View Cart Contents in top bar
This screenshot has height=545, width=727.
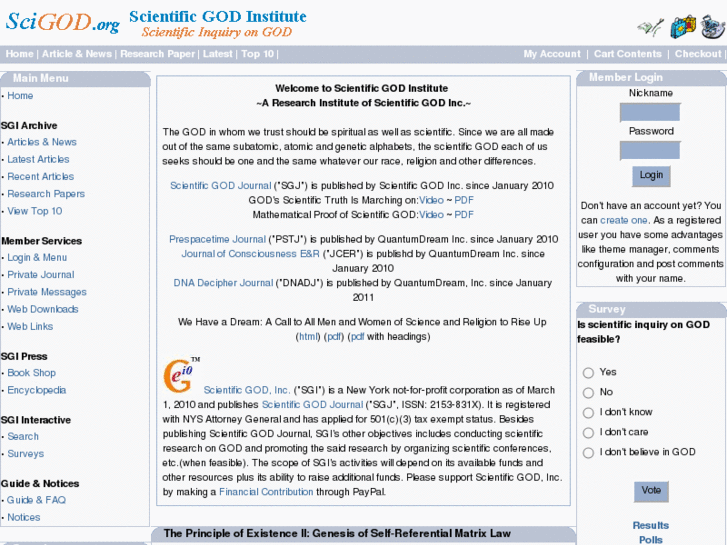(x=628, y=54)
